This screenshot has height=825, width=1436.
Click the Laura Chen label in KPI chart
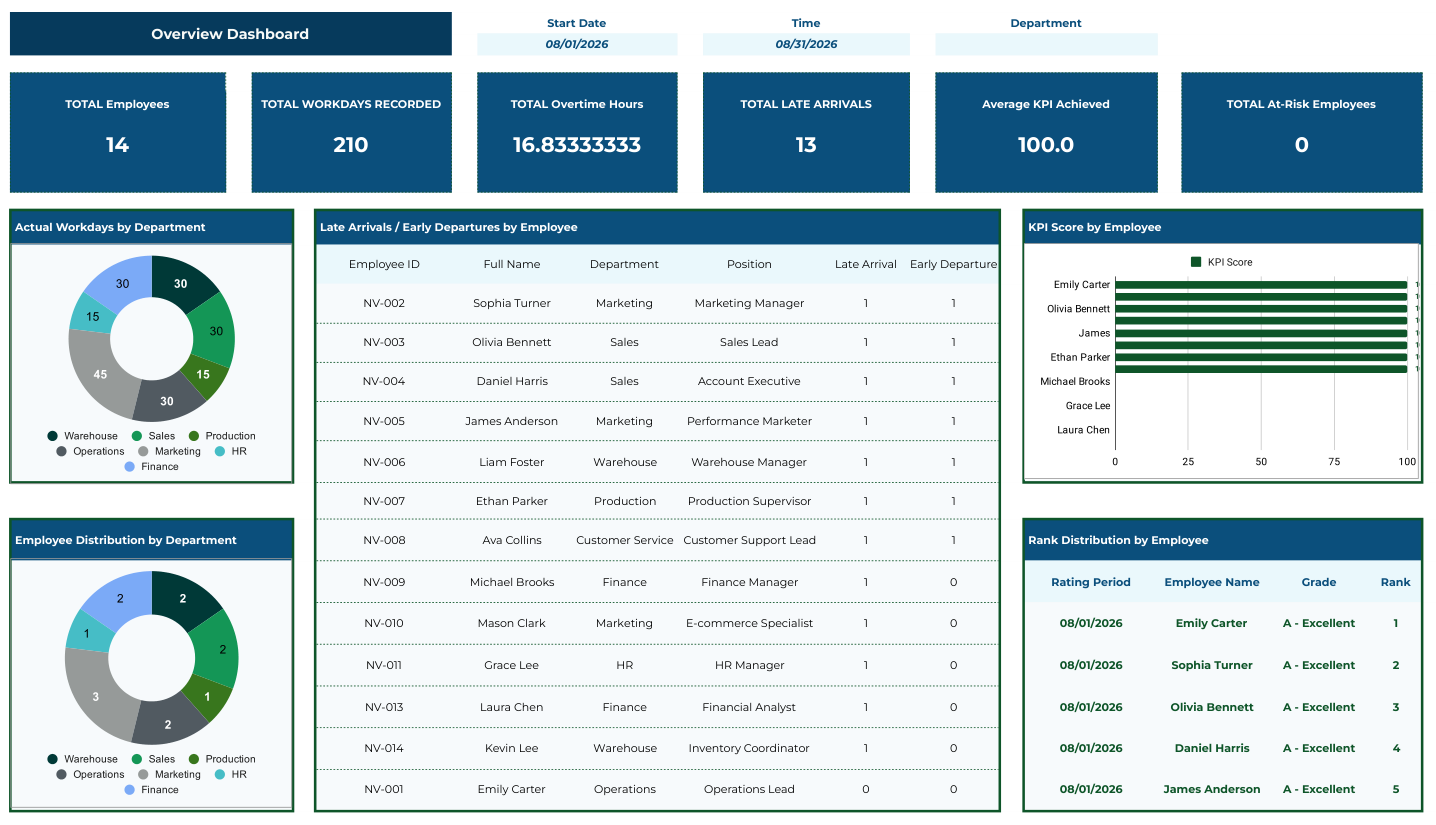pos(1084,430)
